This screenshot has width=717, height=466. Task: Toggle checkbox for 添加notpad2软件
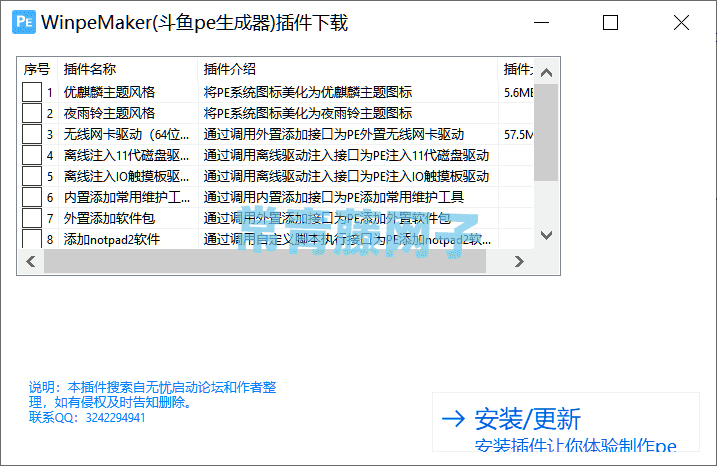[x=32, y=238]
